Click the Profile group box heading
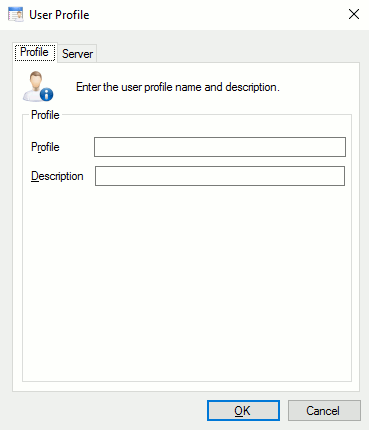369x430 pixels. 45,115
